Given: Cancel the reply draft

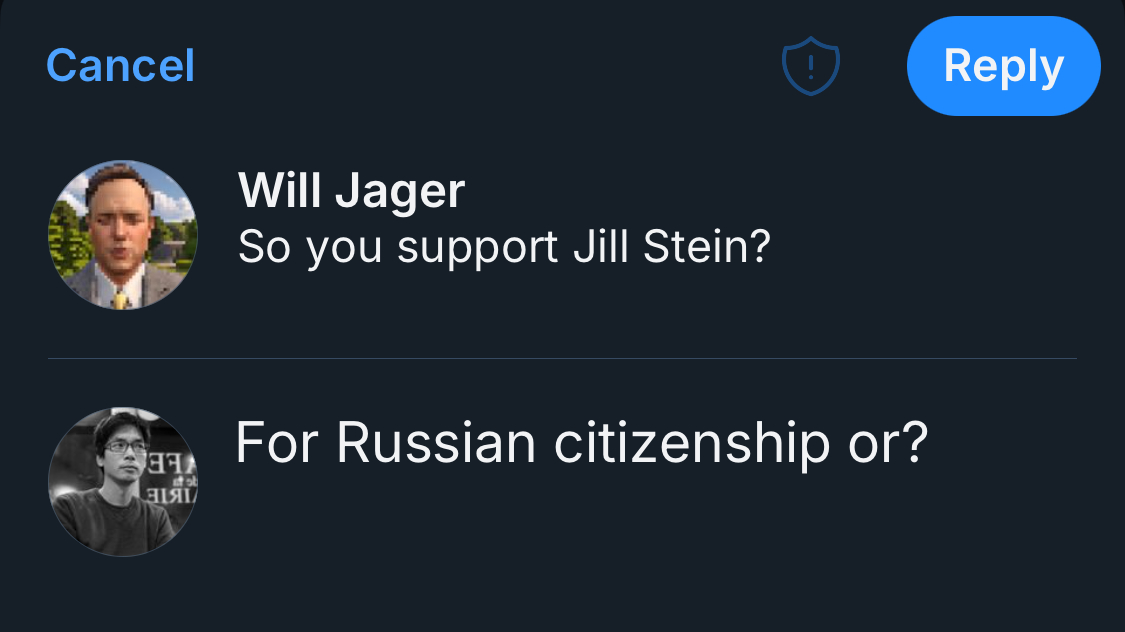Looking at the screenshot, I should (x=120, y=66).
